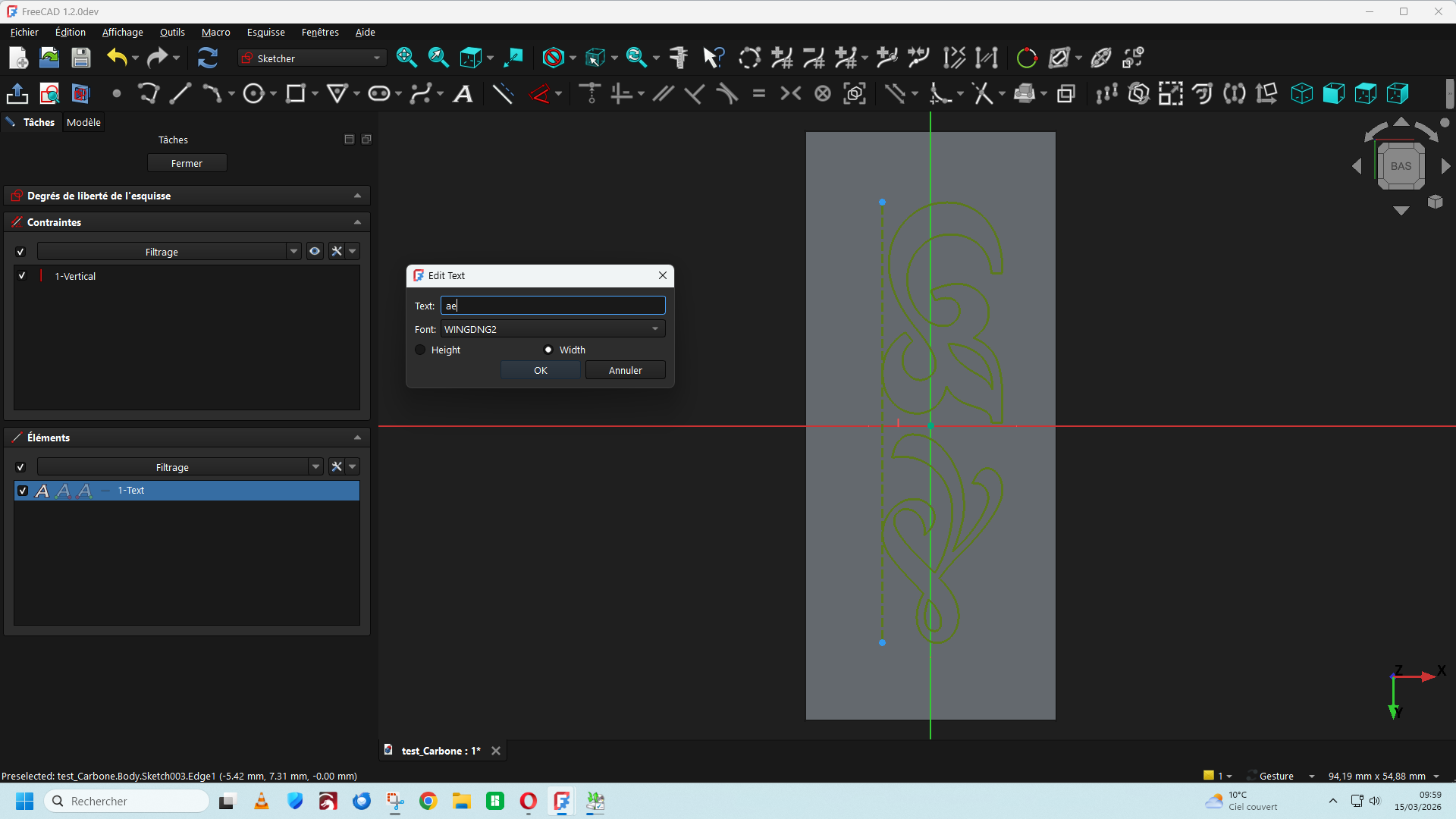Uncheck the 1-Vertical constraint checkbox

pos(22,276)
